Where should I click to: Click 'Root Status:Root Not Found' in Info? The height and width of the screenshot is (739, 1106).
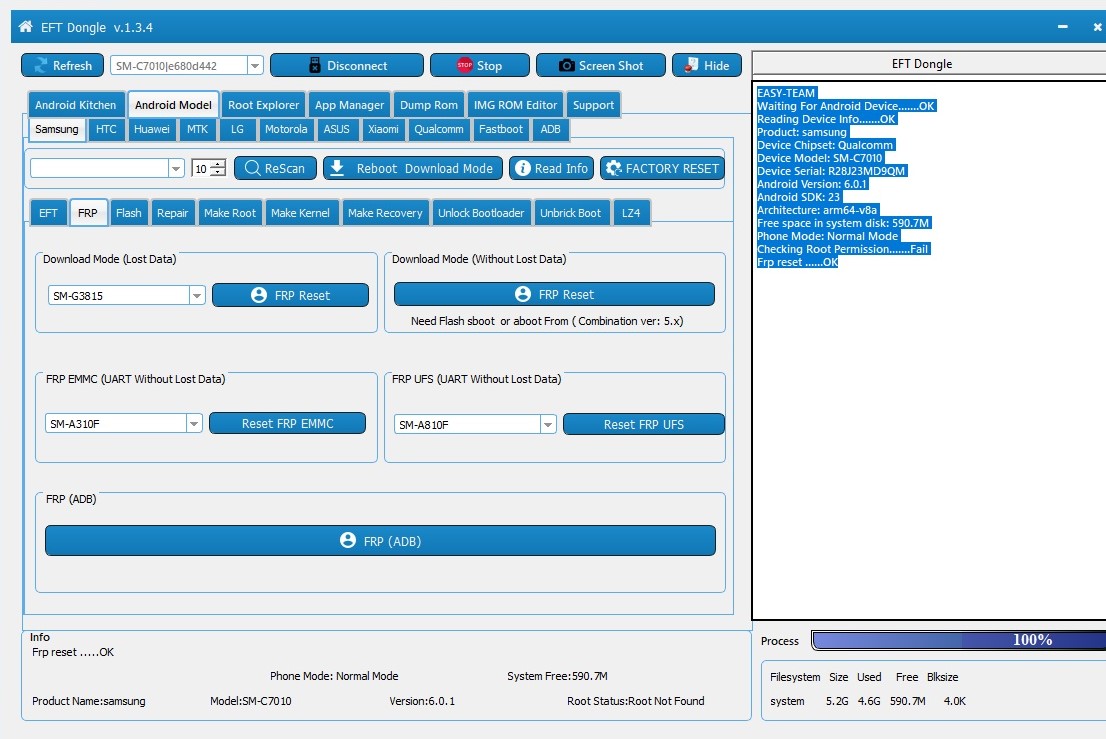click(636, 701)
